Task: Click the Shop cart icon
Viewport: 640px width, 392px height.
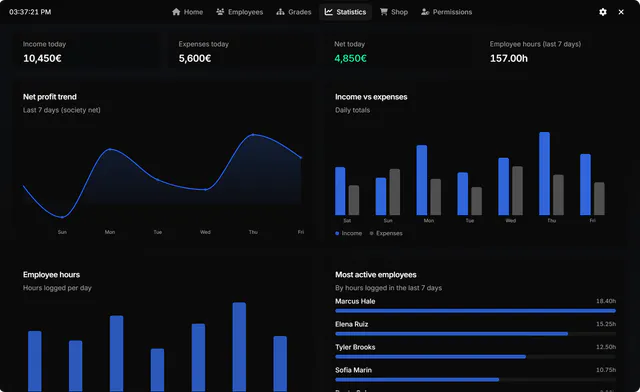Action: [x=384, y=12]
